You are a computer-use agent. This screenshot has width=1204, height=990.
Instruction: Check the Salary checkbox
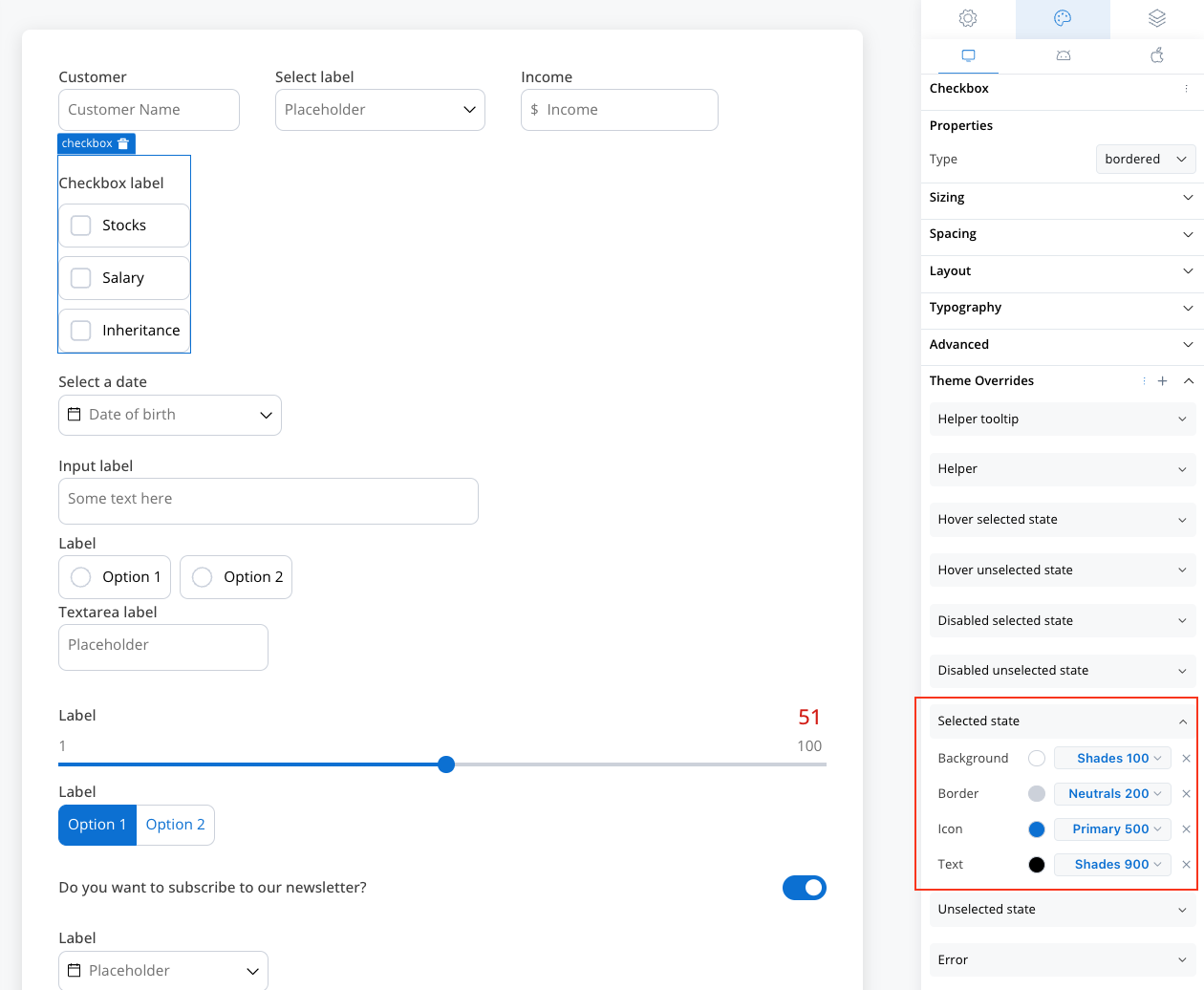click(x=81, y=278)
